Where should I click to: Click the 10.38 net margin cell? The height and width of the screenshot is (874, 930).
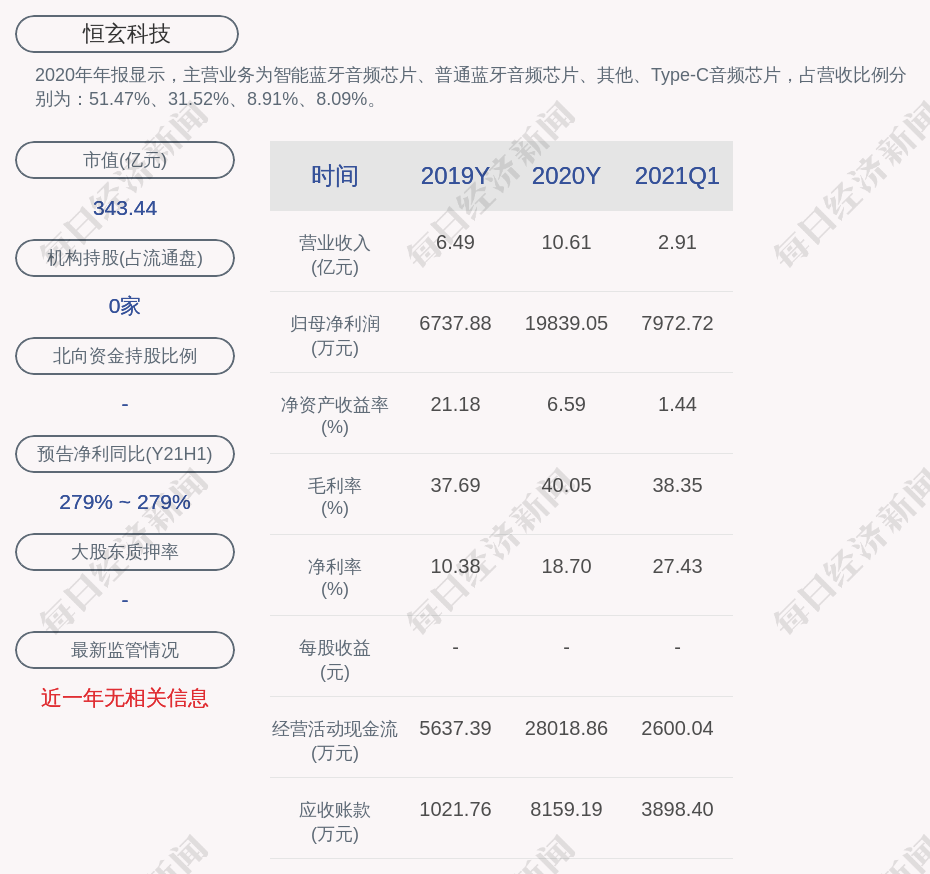coord(455,566)
